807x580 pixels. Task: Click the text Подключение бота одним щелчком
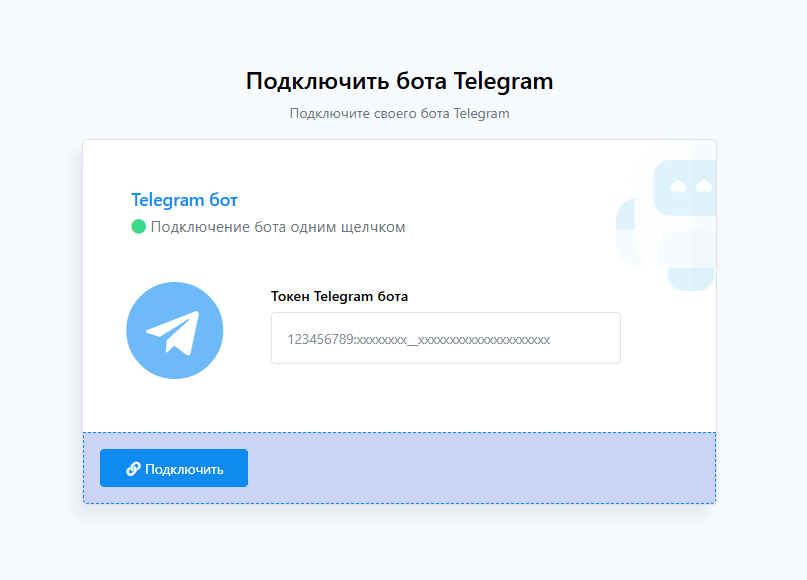(278, 227)
